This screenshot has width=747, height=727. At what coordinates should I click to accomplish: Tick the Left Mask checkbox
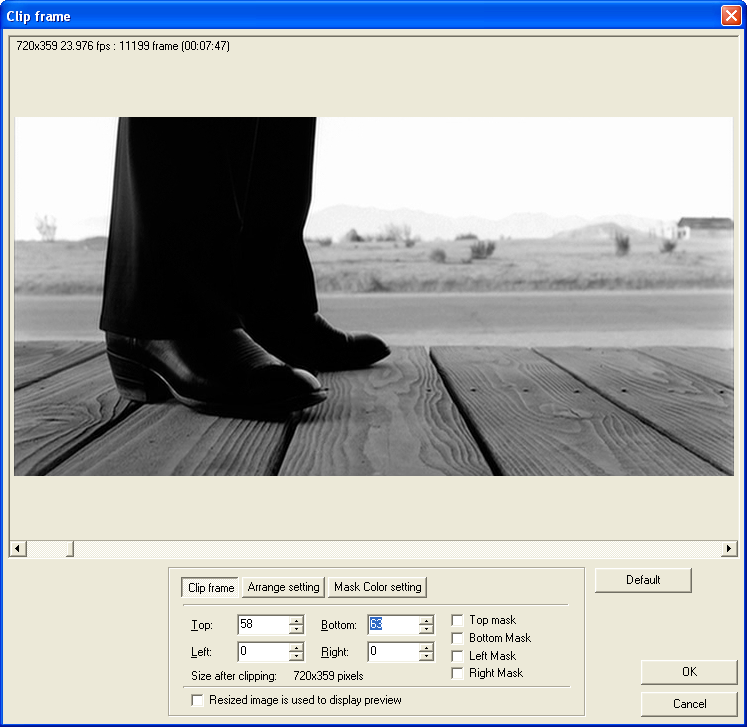pos(457,656)
